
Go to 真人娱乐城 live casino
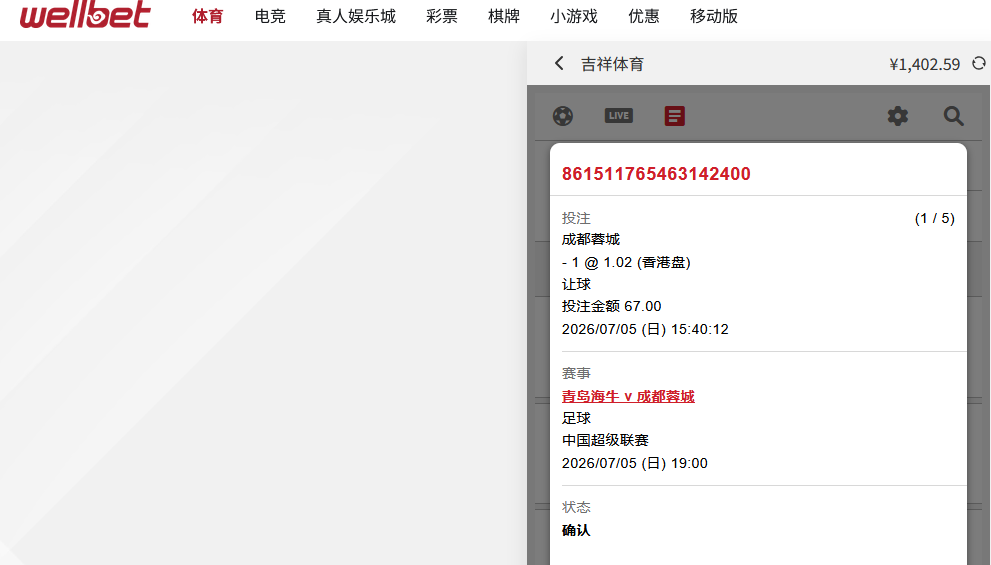[x=356, y=16]
